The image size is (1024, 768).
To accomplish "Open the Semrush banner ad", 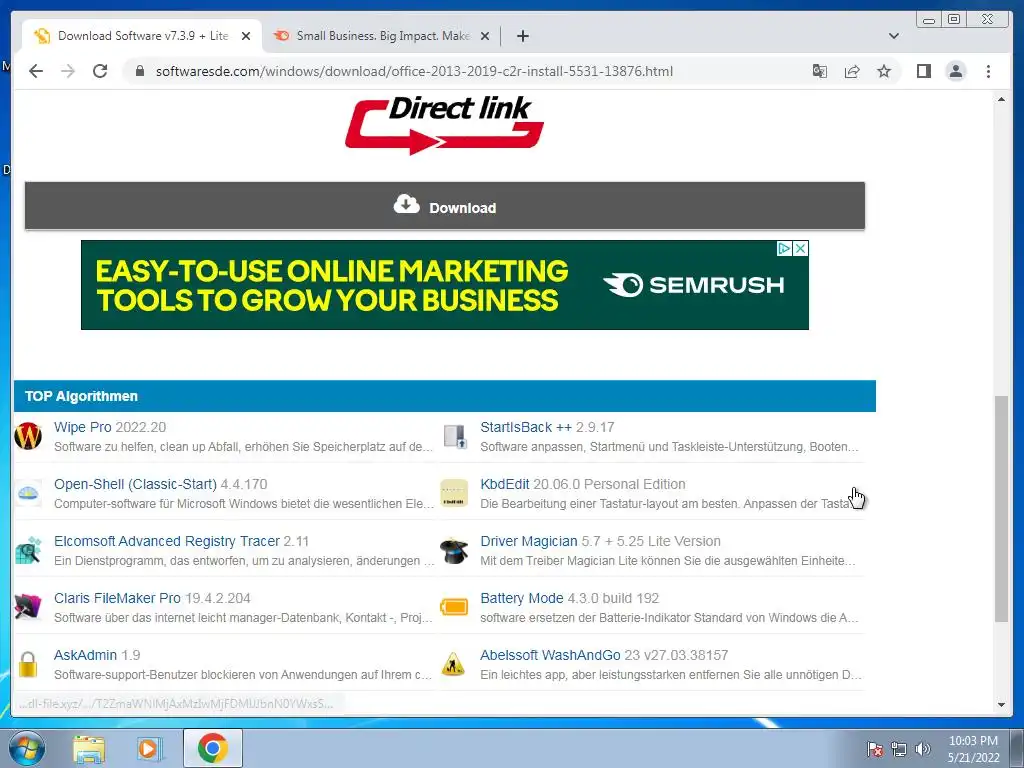I will pyautogui.click(x=445, y=285).
